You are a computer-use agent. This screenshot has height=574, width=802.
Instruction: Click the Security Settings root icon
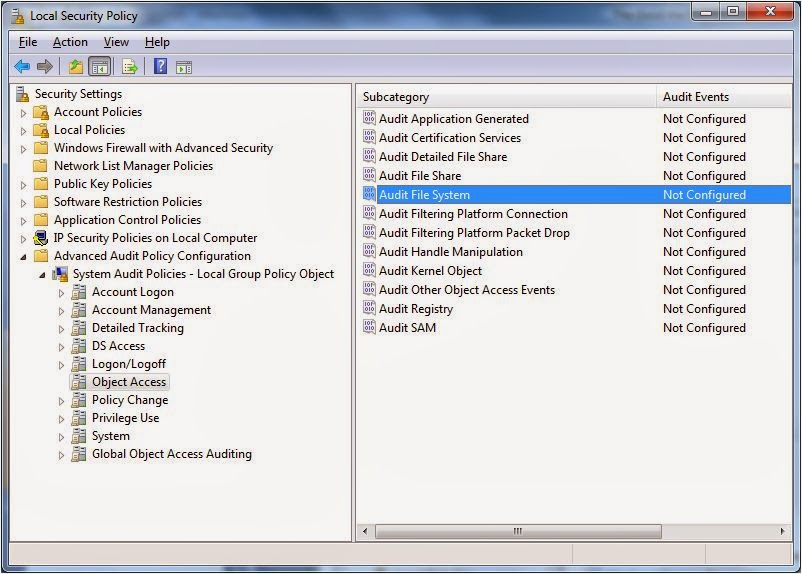[23, 94]
